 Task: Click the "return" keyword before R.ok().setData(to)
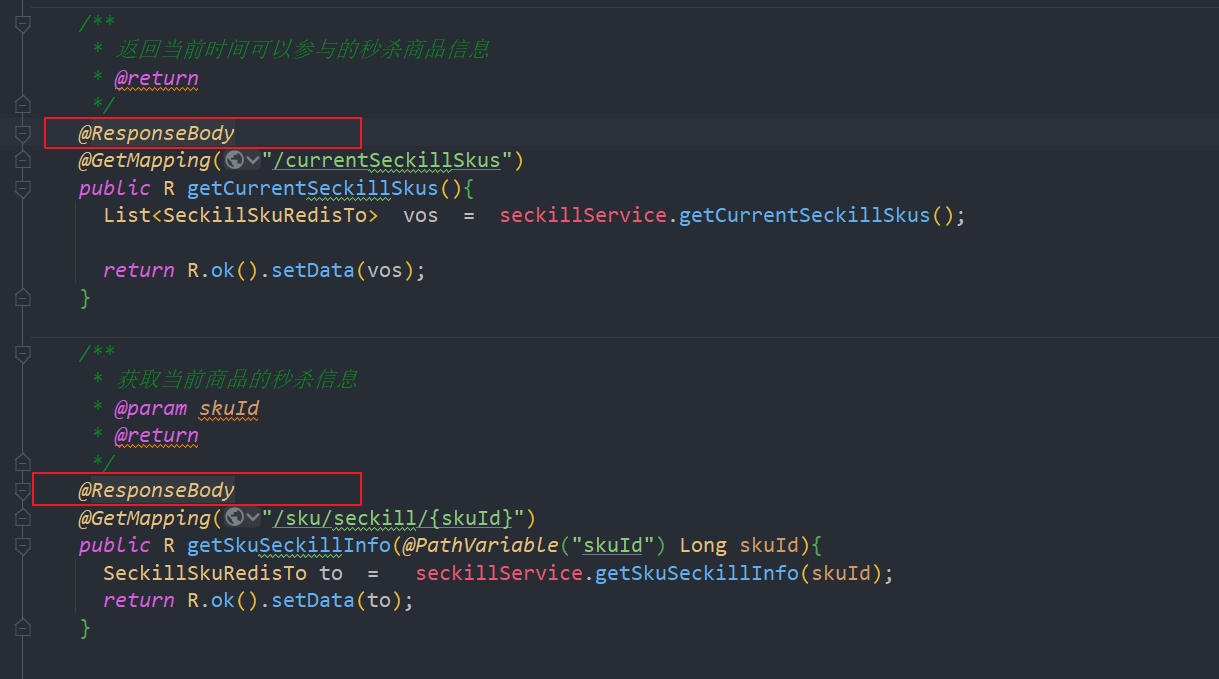(x=139, y=600)
